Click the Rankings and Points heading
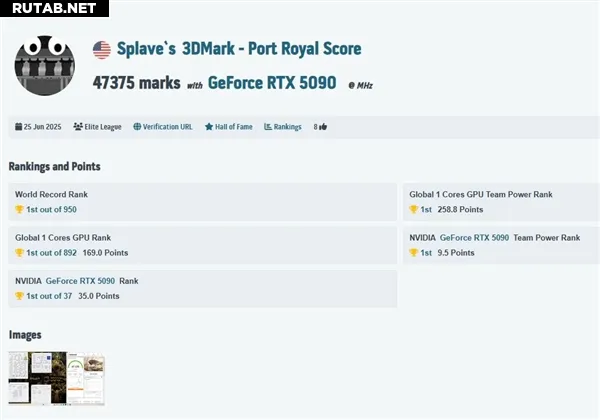The image size is (600, 420). click(x=54, y=166)
